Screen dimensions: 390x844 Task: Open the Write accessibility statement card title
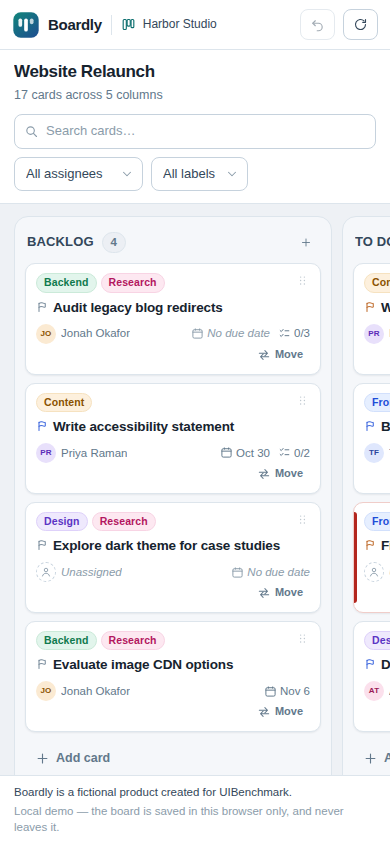144,427
